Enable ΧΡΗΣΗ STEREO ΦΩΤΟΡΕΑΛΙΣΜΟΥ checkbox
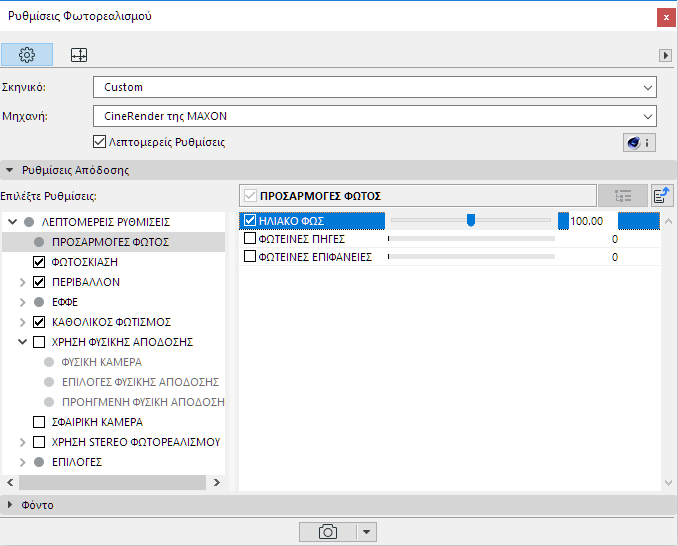Screen dimensions: 678x546 39,442
